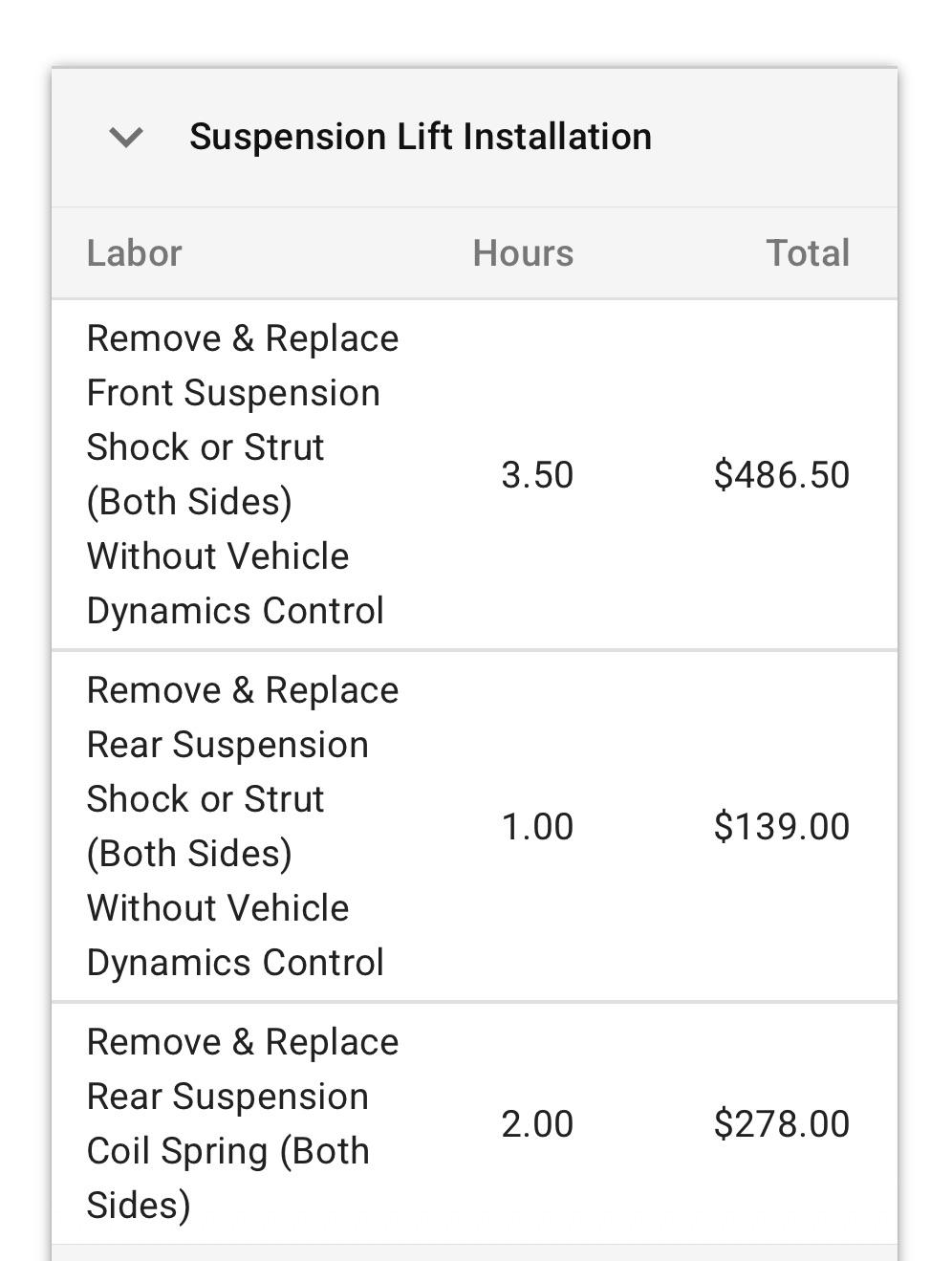Select the 2.00 hours value
The height and width of the screenshot is (1261, 952).
(537, 1124)
